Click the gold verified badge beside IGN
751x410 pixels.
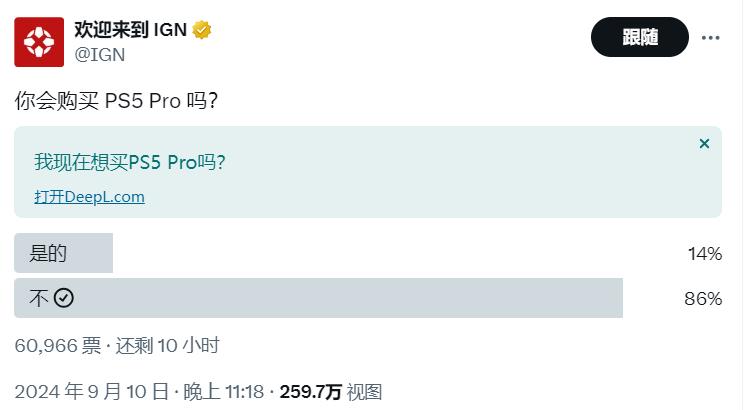coord(202,30)
